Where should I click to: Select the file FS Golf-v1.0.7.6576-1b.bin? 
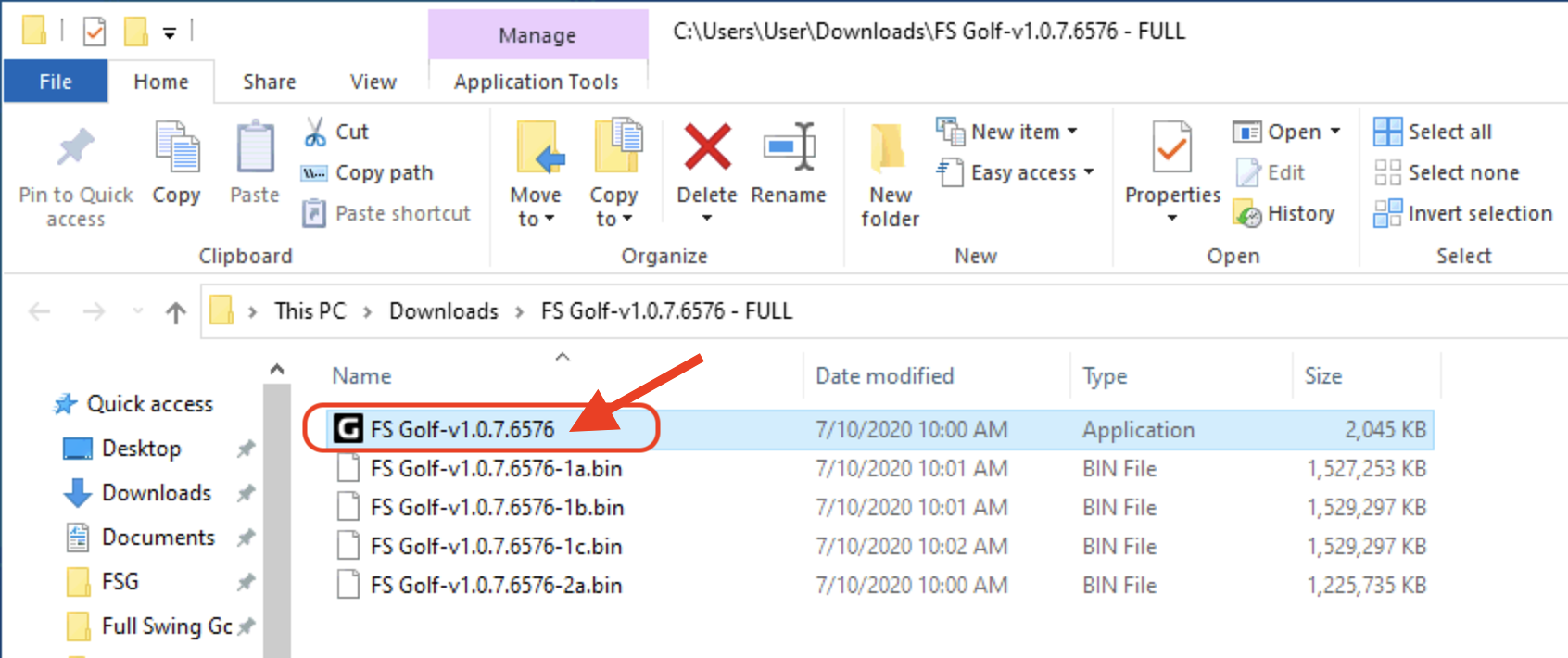click(x=497, y=508)
